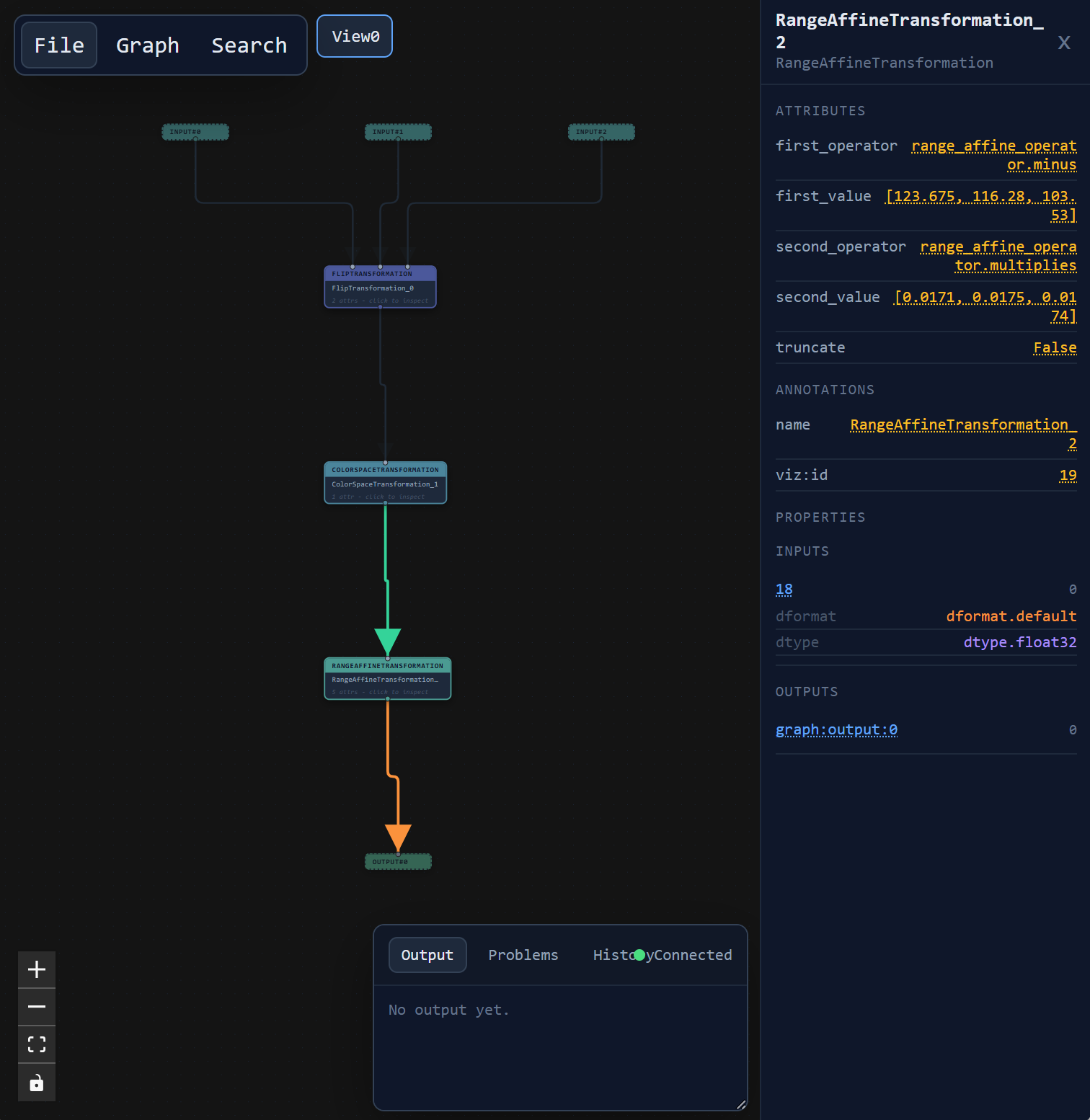The height and width of the screenshot is (1120, 1090).
Task: Click the name annotation value
Action: coord(963,434)
